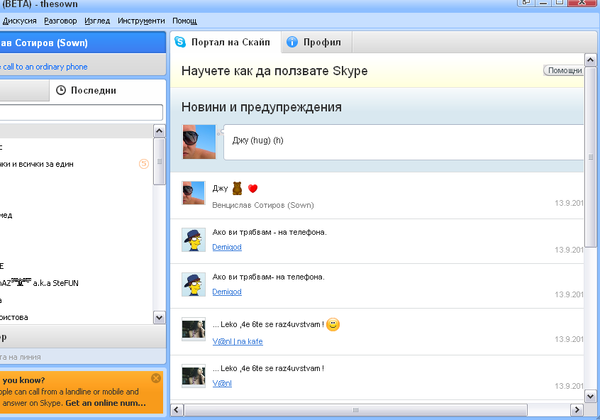
Task: Open the Дискусия menu
Action: (19, 21)
